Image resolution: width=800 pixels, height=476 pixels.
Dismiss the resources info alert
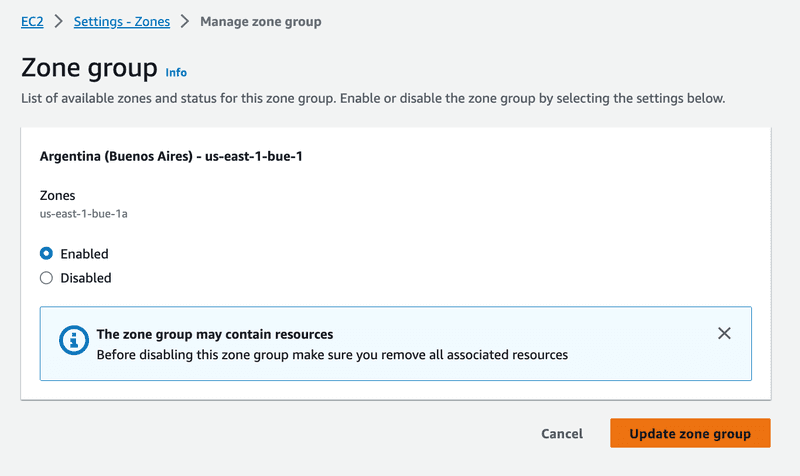click(x=724, y=333)
